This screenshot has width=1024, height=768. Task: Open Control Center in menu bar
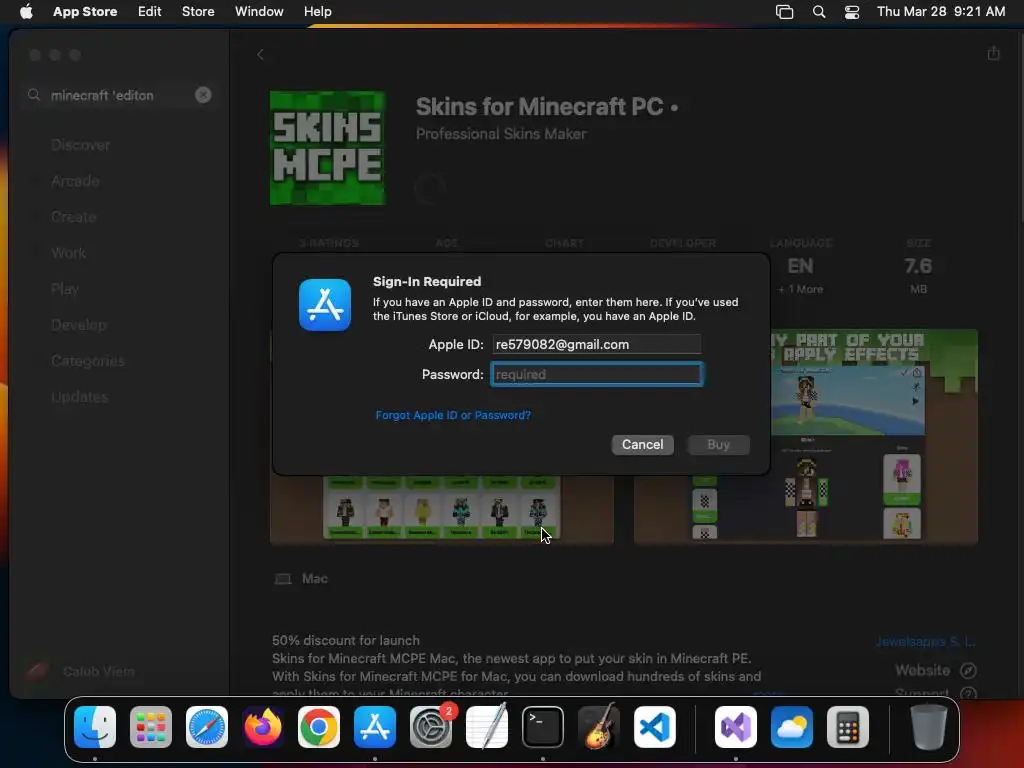point(852,12)
